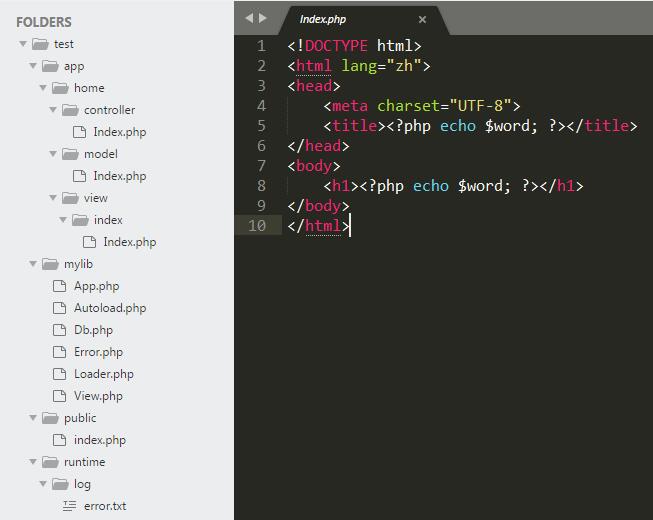Click the next tab arrow icon
The image size is (653, 520).
click(x=262, y=18)
